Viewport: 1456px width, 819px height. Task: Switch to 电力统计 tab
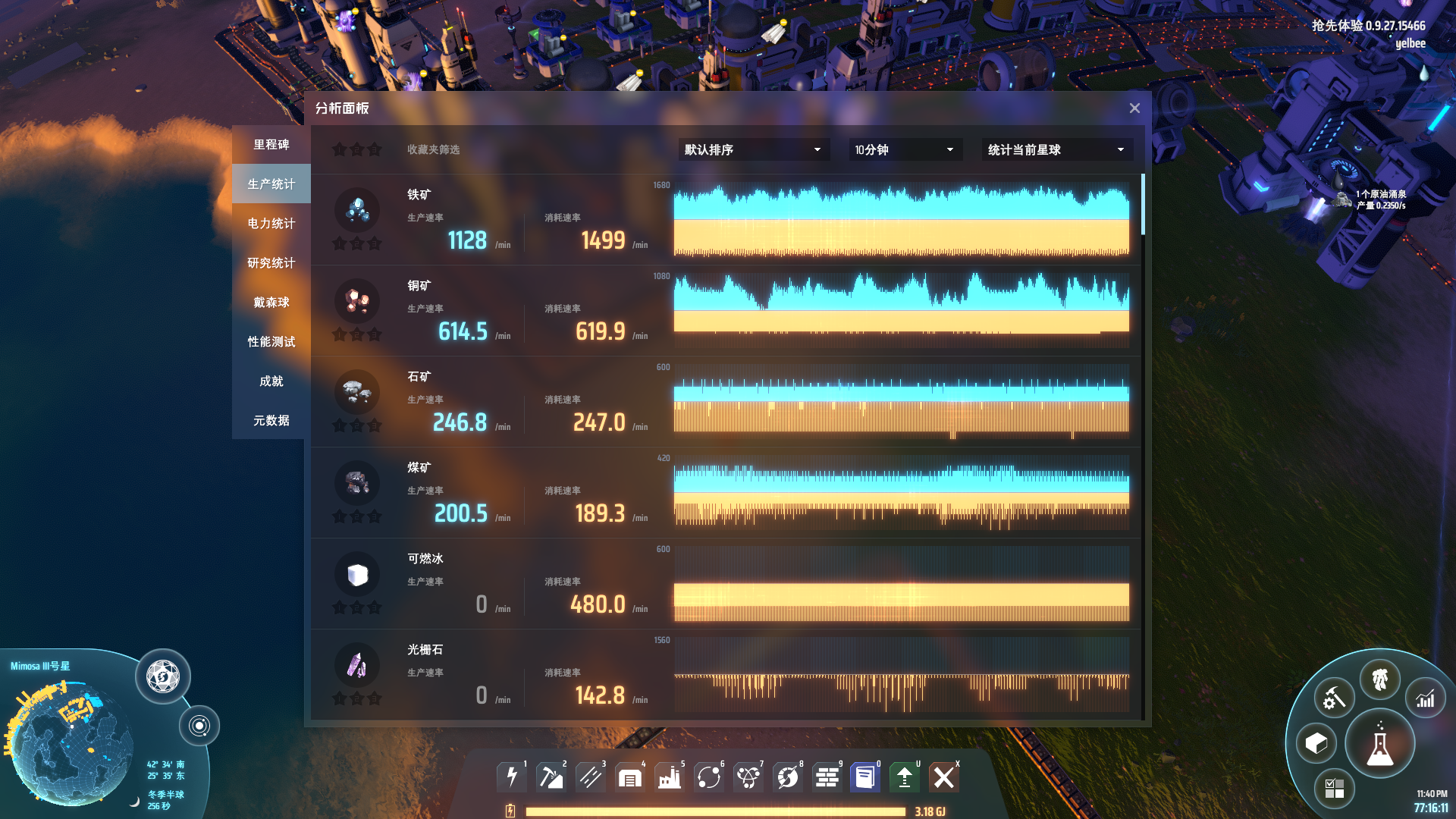pos(271,223)
